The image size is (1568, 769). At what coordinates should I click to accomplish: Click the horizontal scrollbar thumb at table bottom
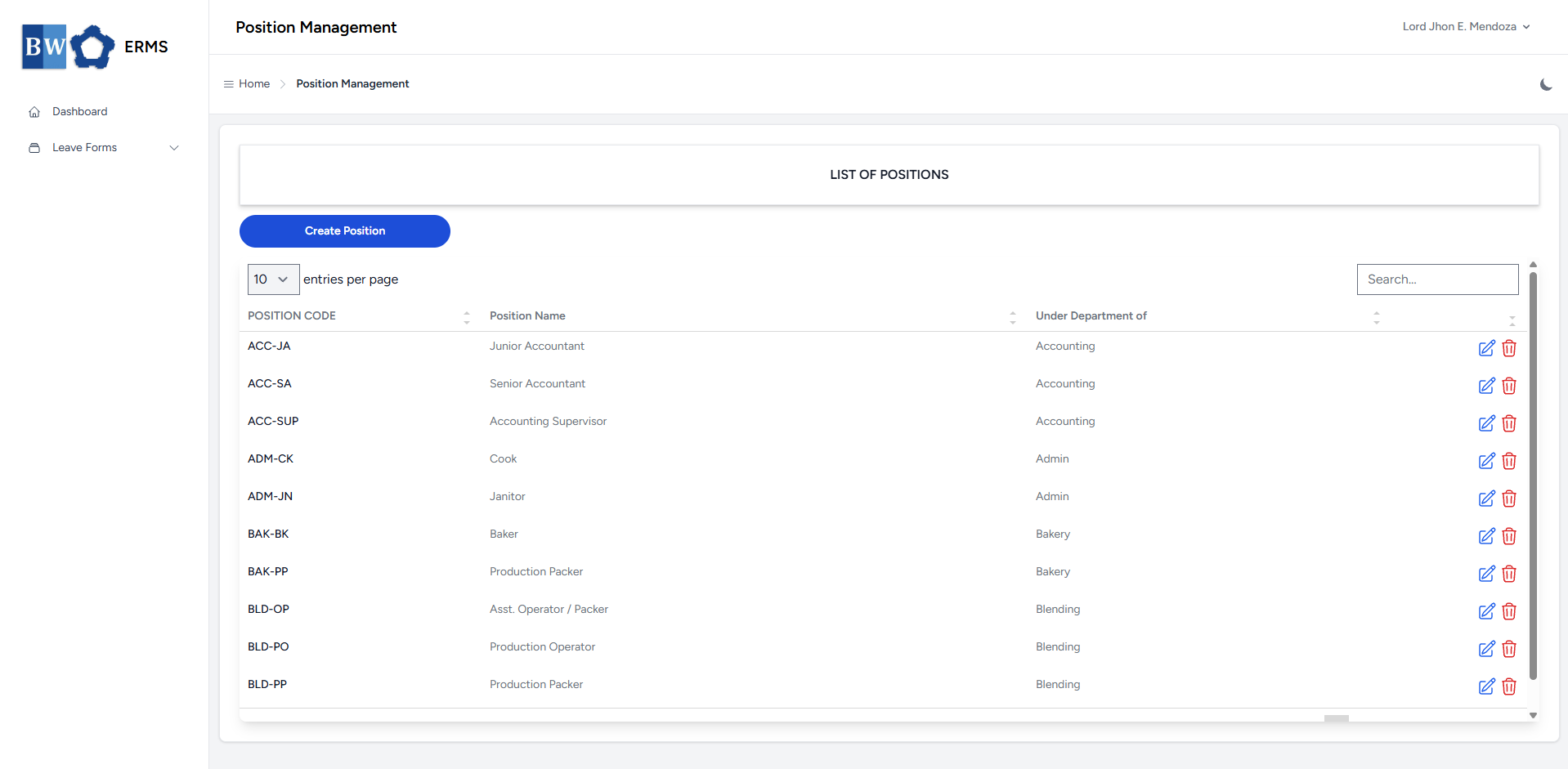pos(1337,718)
